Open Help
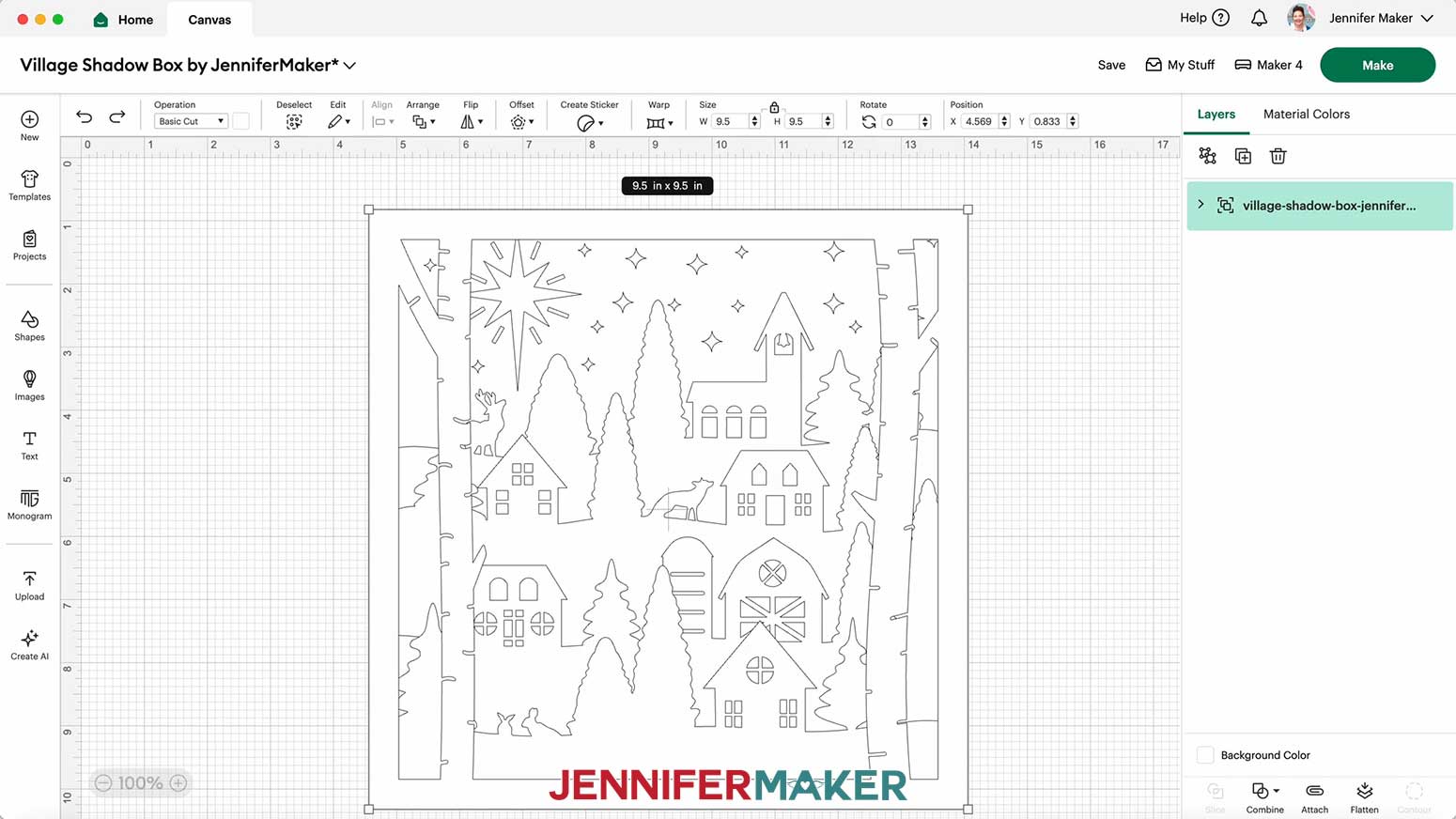 tap(1205, 18)
